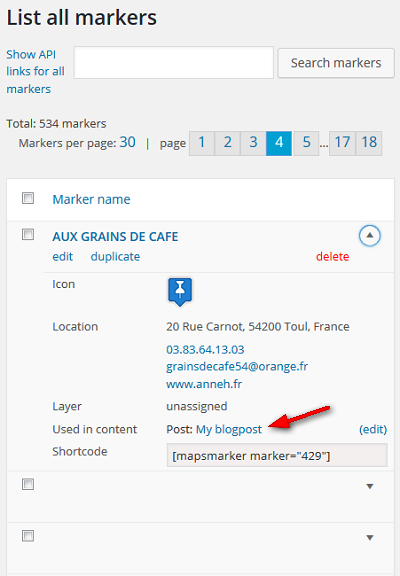The image size is (400, 576).
Task: Click the Shortcode label
Action: (80, 451)
